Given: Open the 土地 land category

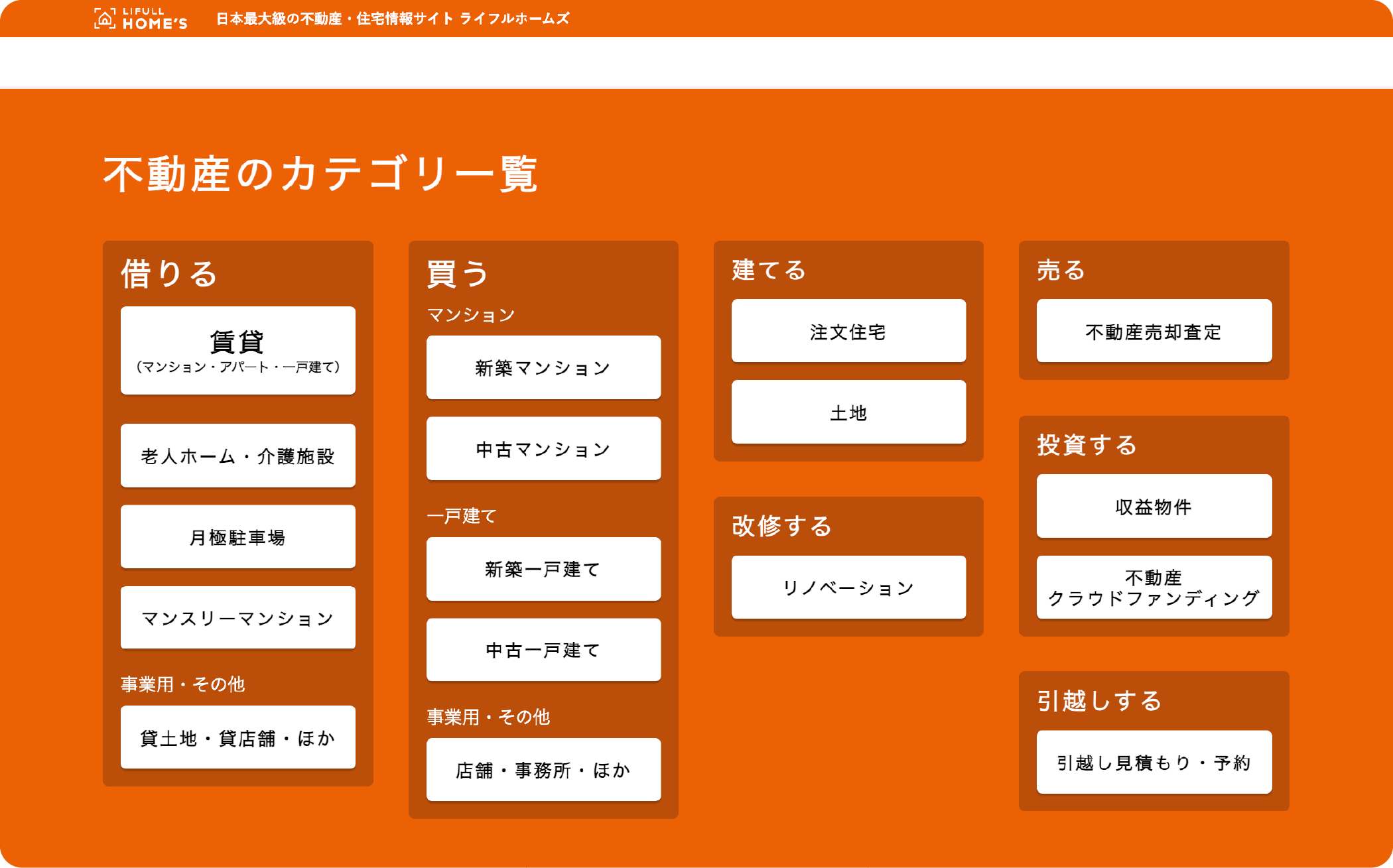Looking at the screenshot, I should 848,412.
